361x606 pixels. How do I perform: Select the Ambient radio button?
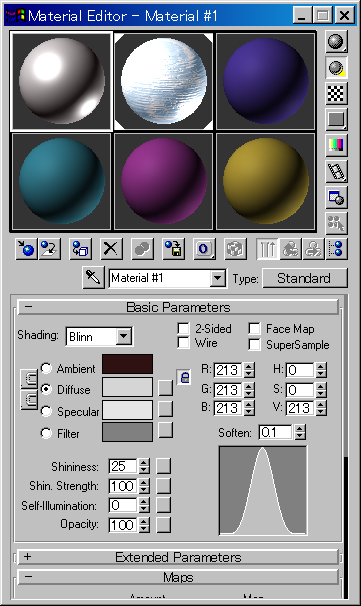(46, 368)
